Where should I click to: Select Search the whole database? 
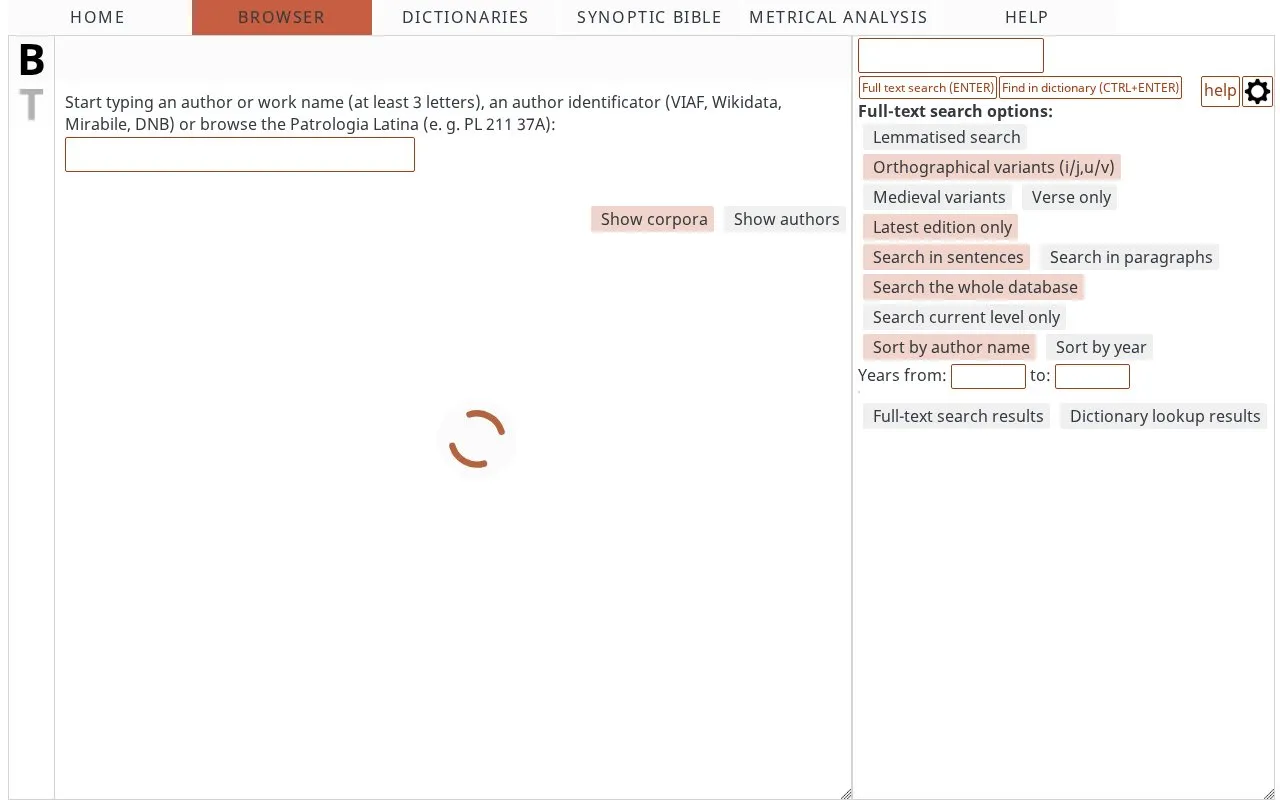(975, 287)
